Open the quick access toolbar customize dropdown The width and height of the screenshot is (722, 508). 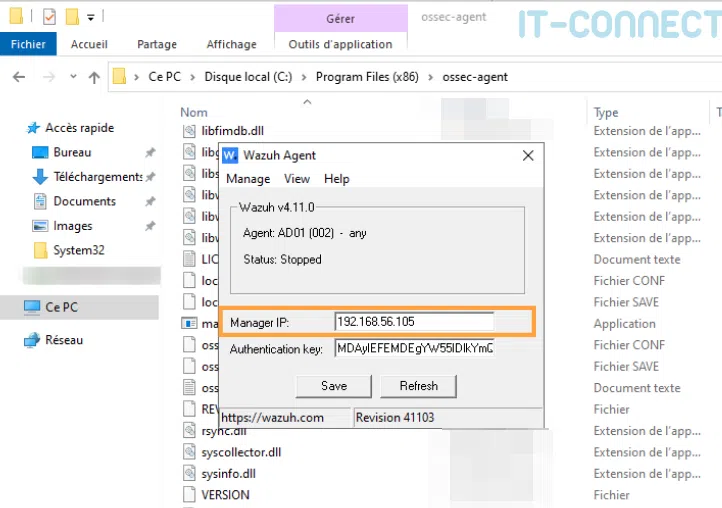pyautogui.click(x=91, y=18)
